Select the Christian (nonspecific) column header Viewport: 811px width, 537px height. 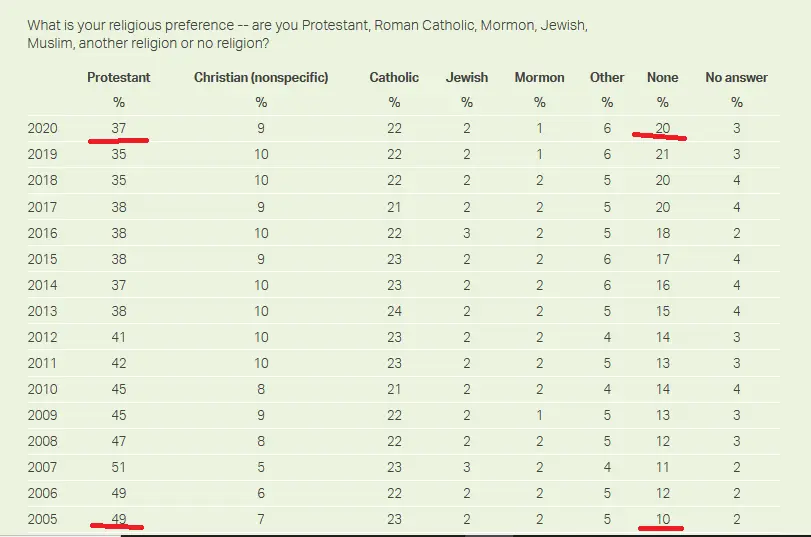pyautogui.click(x=261, y=78)
